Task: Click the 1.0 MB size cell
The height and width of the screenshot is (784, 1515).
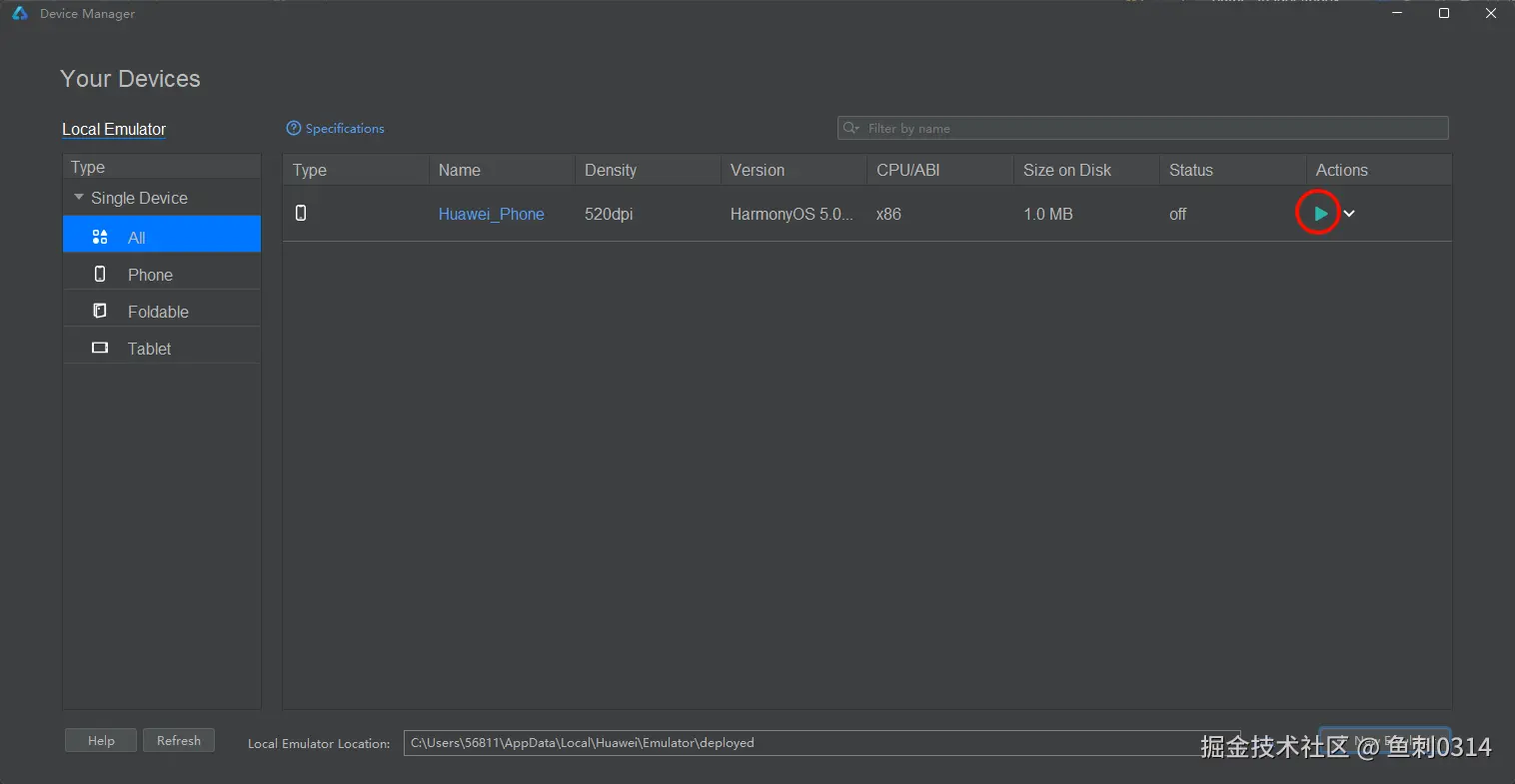Action: point(1048,214)
